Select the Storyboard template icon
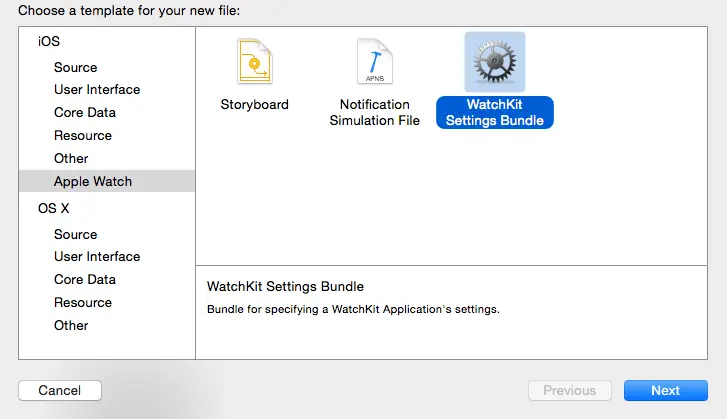The width and height of the screenshot is (727, 419). [254, 62]
